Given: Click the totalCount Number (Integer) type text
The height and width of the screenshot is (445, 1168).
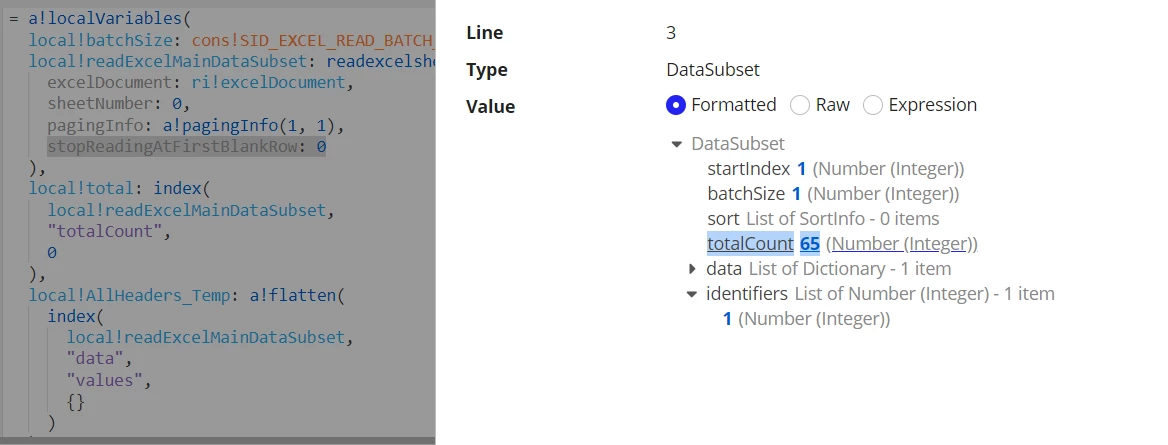Looking at the screenshot, I should (901, 243).
